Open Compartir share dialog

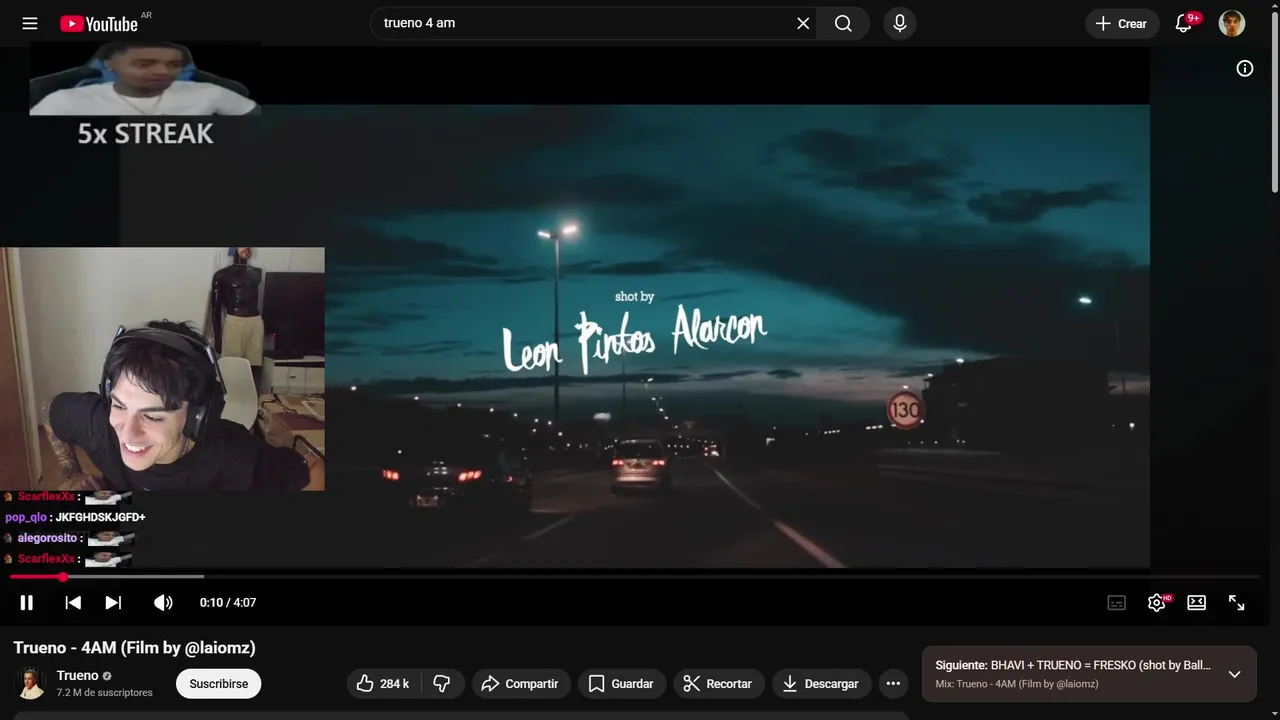[520, 684]
